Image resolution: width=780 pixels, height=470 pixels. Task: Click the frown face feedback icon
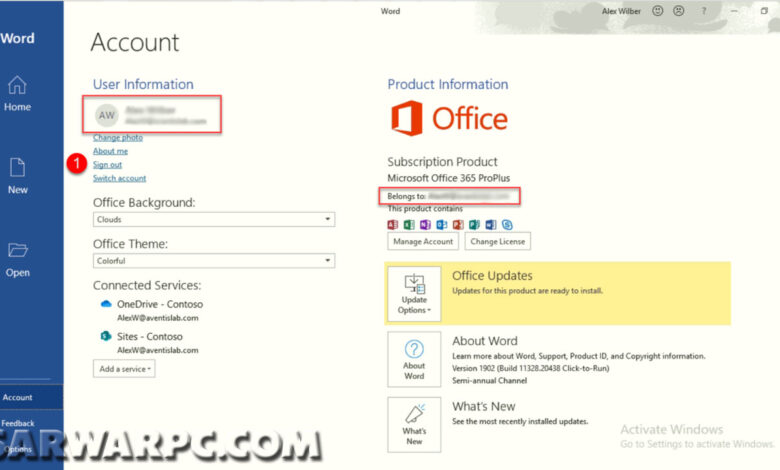click(679, 11)
